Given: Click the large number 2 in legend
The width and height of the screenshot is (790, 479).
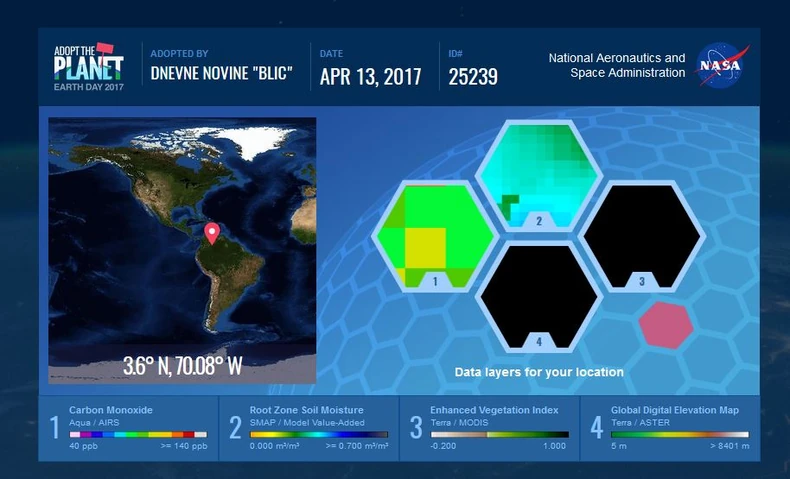Looking at the screenshot, I should tap(235, 427).
